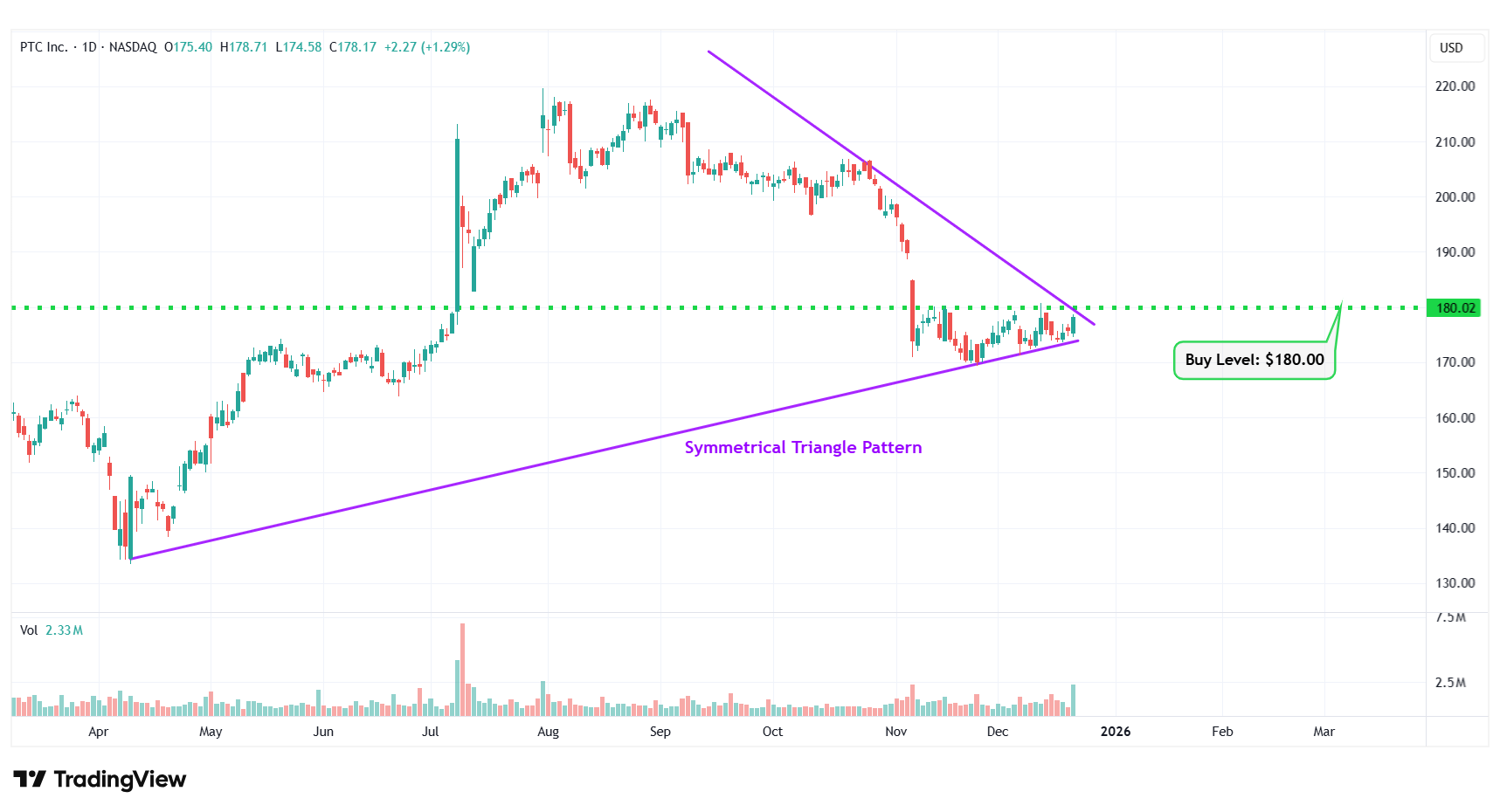The width and height of the screenshot is (1500, 812).
Task: Click the TradingView logo icon
Action: point(30,779)
